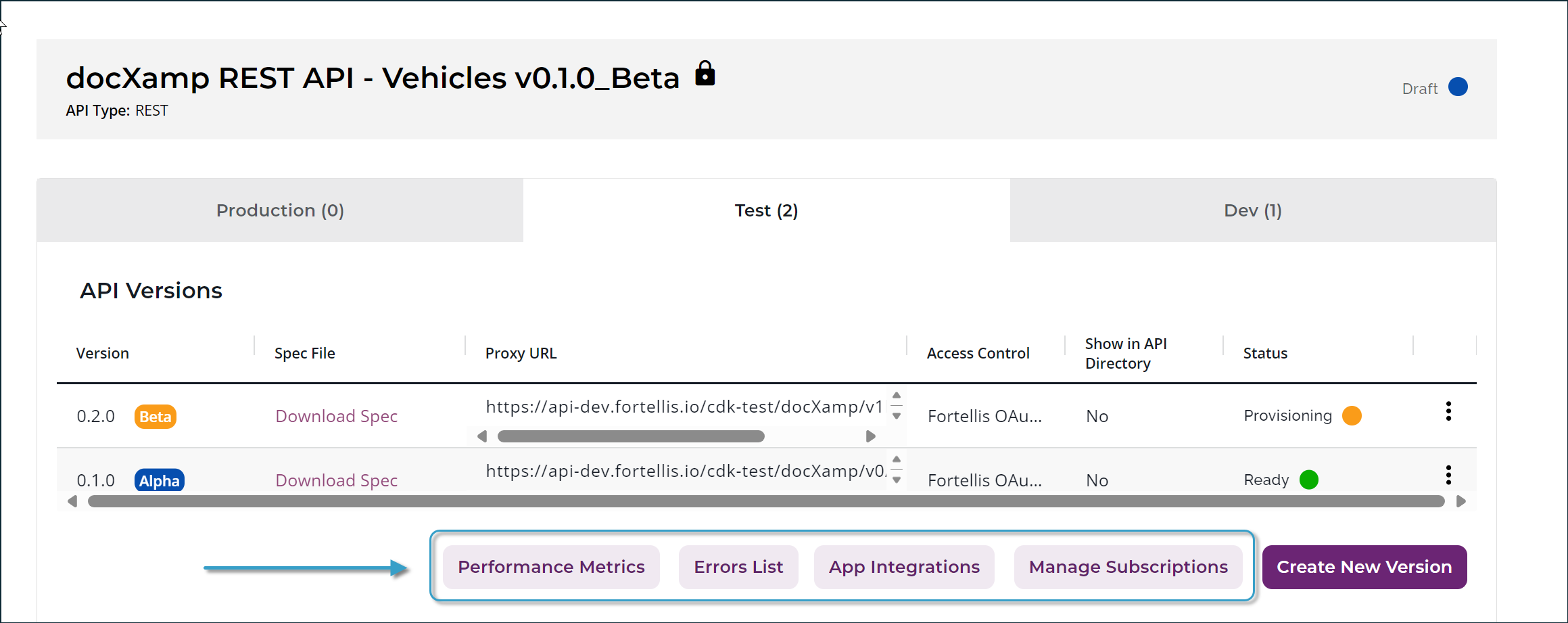Download the spec for version 0.1.0

336,480
